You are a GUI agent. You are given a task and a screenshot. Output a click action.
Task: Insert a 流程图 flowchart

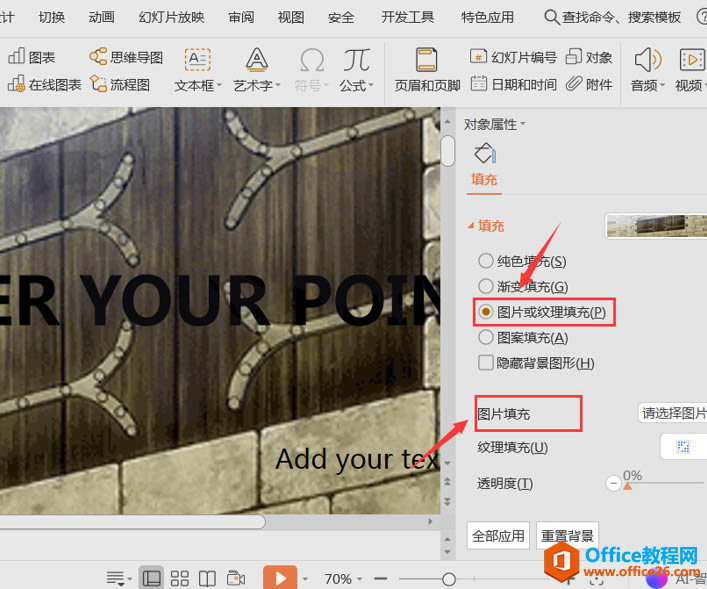point(119,84)
